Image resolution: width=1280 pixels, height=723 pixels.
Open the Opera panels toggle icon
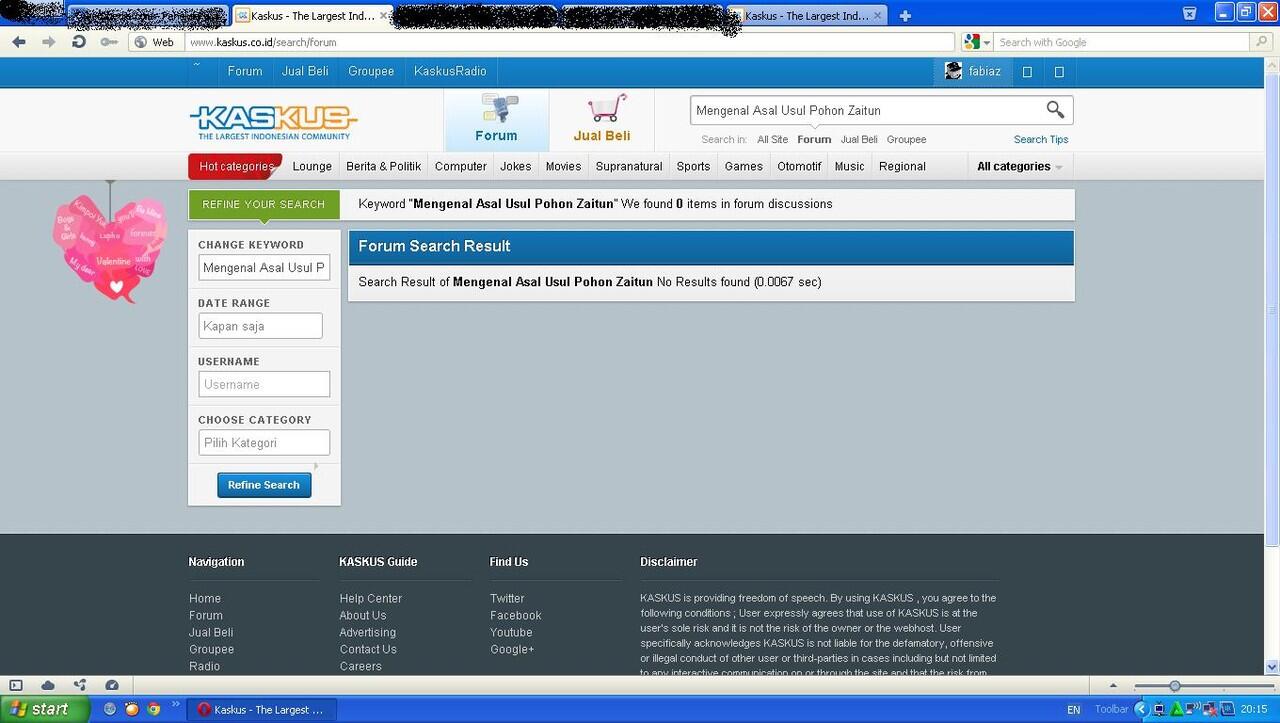point(16,685)
